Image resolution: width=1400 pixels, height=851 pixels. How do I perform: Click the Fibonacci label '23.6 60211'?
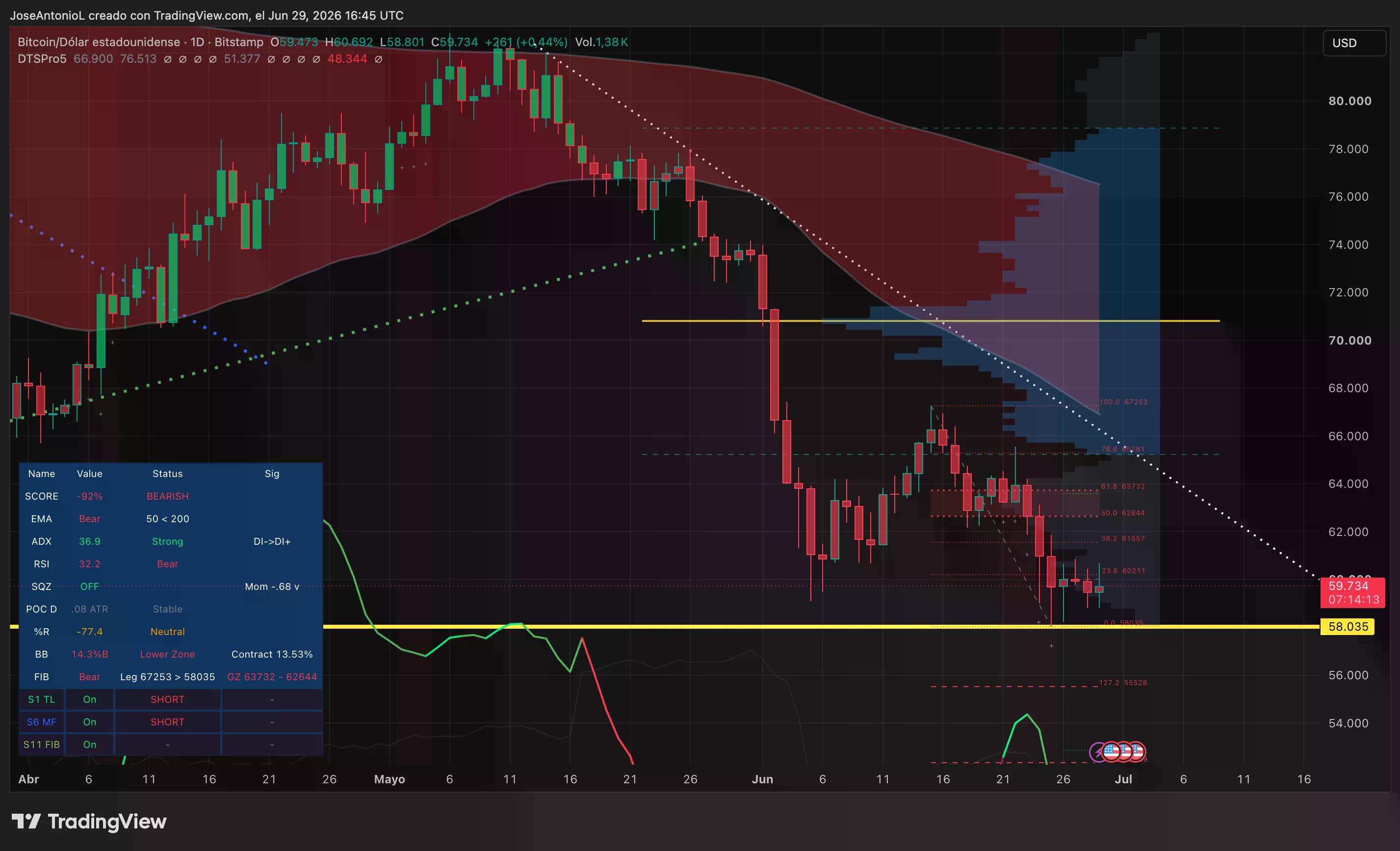click(1123, 571)
